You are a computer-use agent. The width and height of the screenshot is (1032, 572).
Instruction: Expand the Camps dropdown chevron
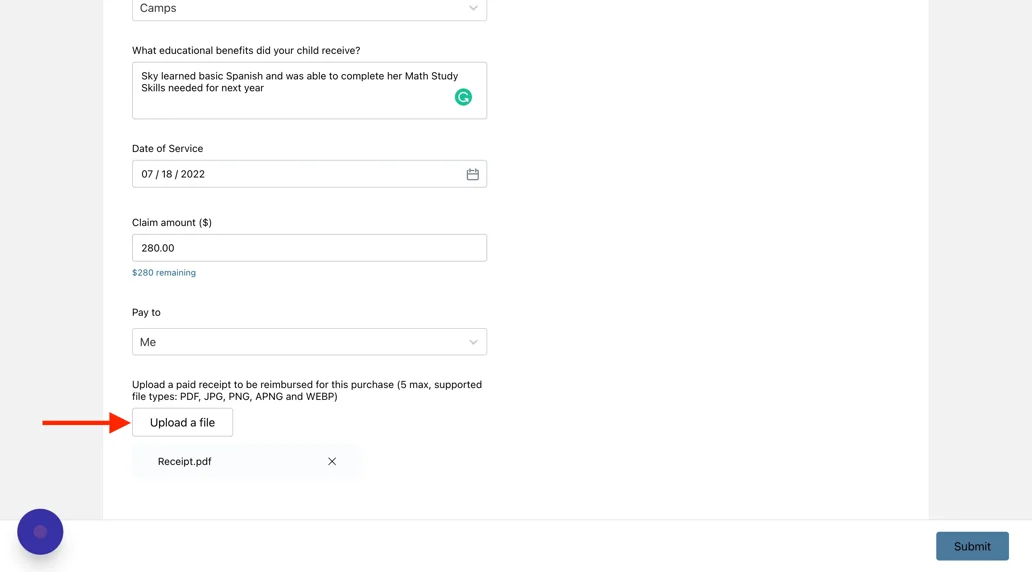[473, 8]
